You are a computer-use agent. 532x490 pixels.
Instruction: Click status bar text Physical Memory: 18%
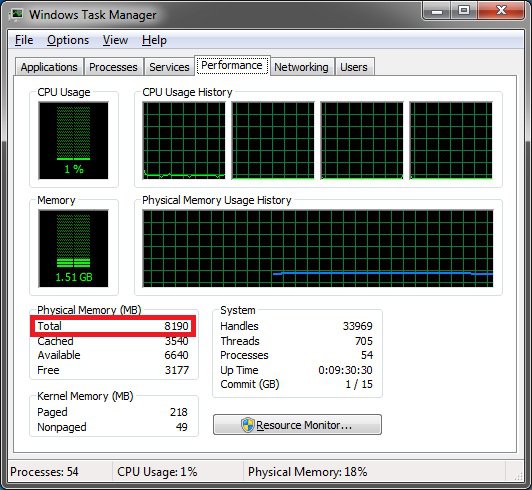[307, 472]
